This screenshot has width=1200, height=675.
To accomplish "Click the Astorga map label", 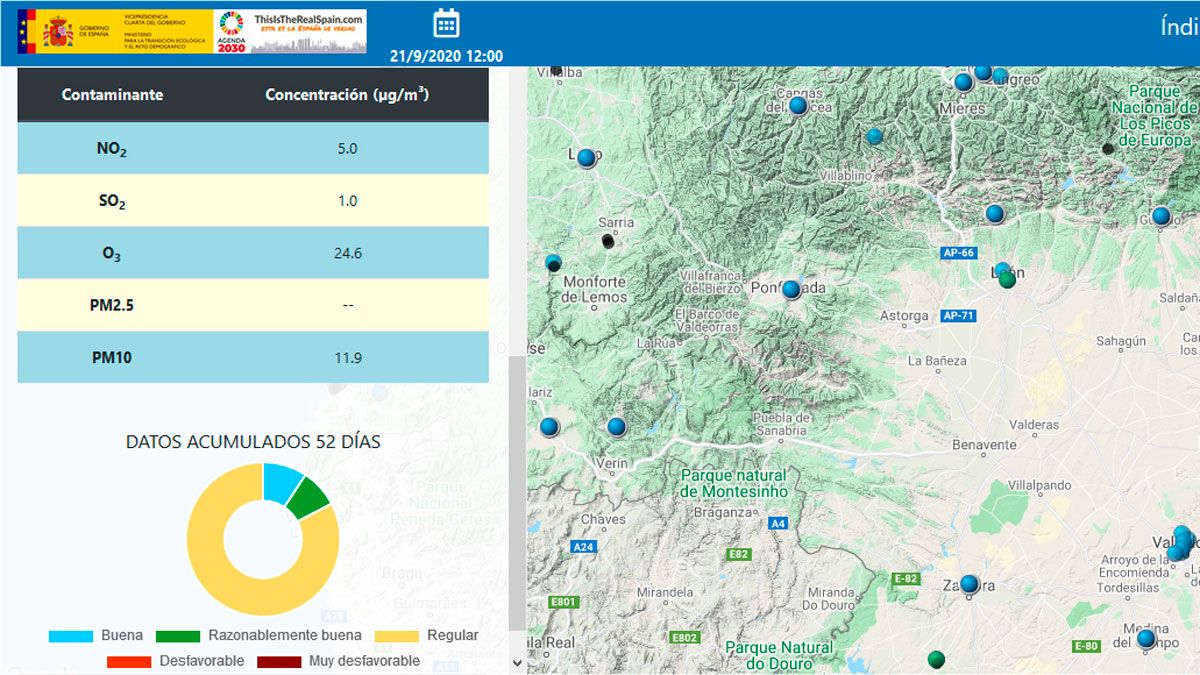I will click(x=904, y=316).
